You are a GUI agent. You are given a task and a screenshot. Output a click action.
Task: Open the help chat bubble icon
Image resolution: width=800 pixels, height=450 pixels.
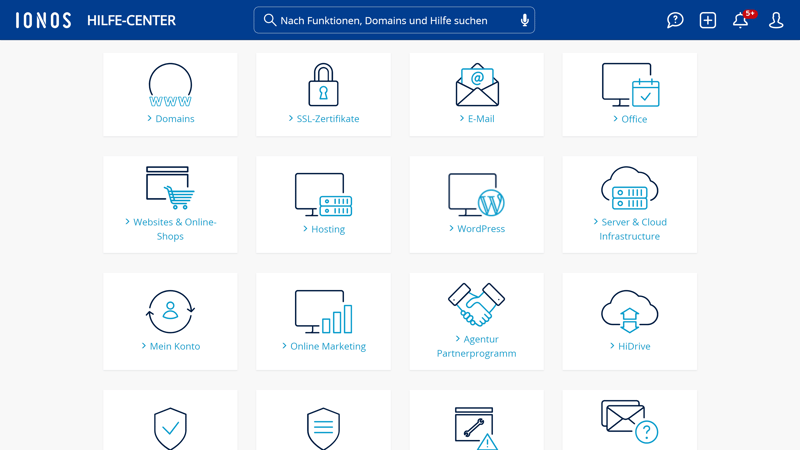[675, 20]
